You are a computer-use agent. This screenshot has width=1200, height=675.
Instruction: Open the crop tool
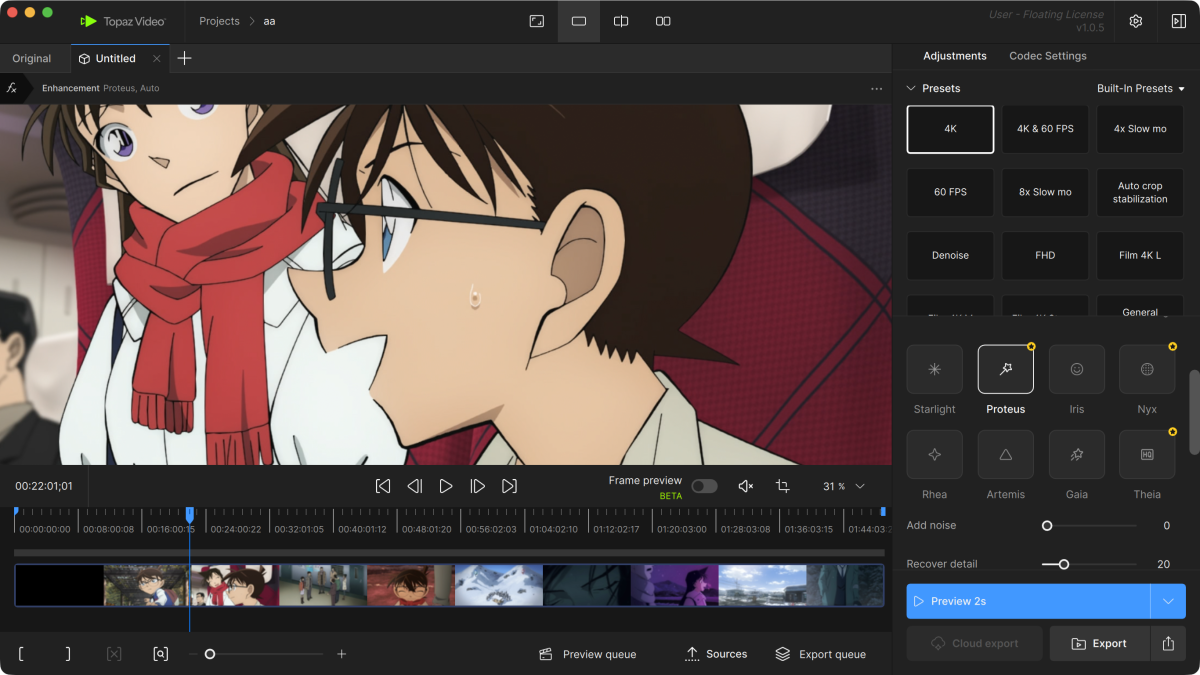(782, 486)
